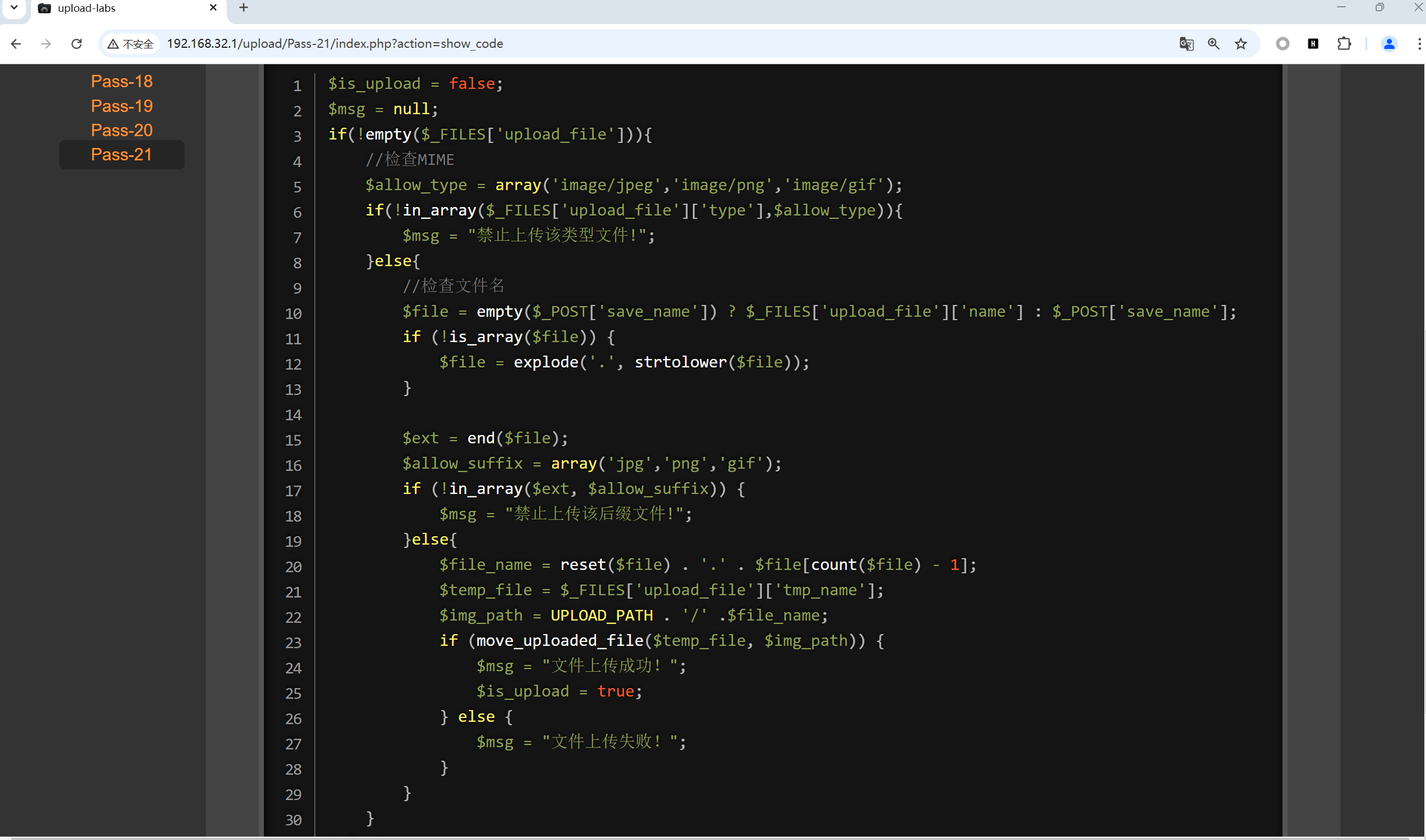
Task: Open the Chrome three-dot menu
Action: tap(1419, 43)
